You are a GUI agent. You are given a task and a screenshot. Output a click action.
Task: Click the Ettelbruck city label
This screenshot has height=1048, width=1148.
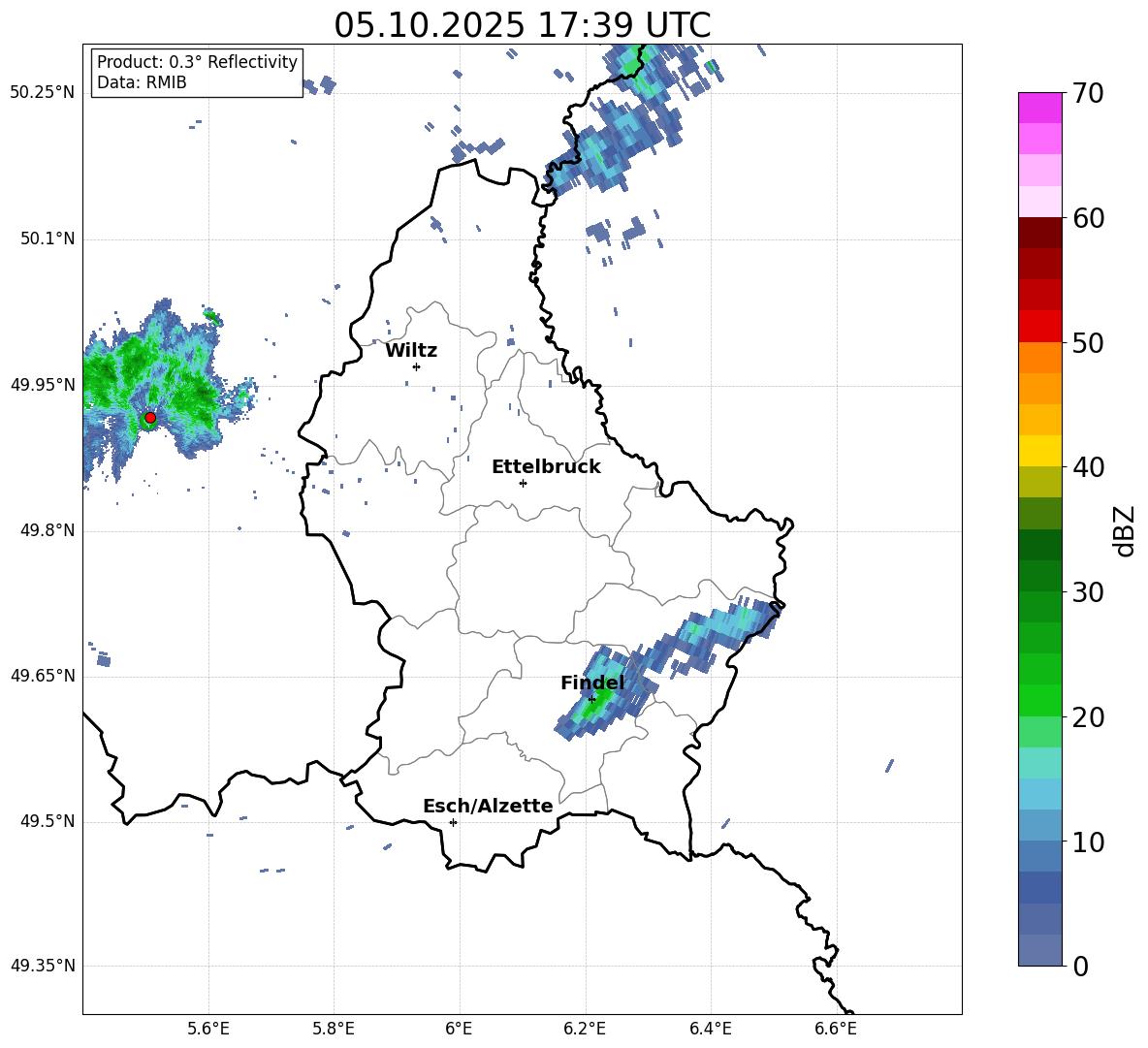click(546, 467)
